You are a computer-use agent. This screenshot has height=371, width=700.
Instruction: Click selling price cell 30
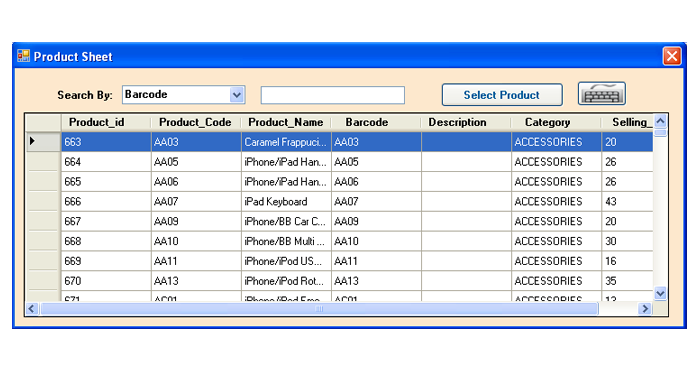click(627, 241)
